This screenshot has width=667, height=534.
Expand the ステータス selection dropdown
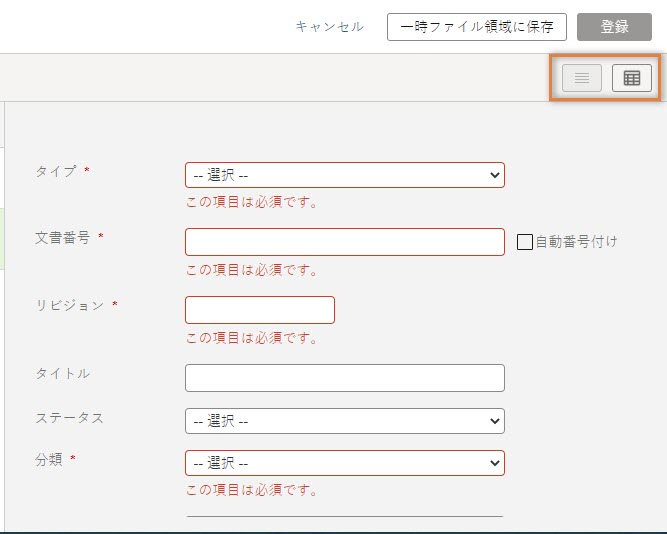[x=344, y=421]
